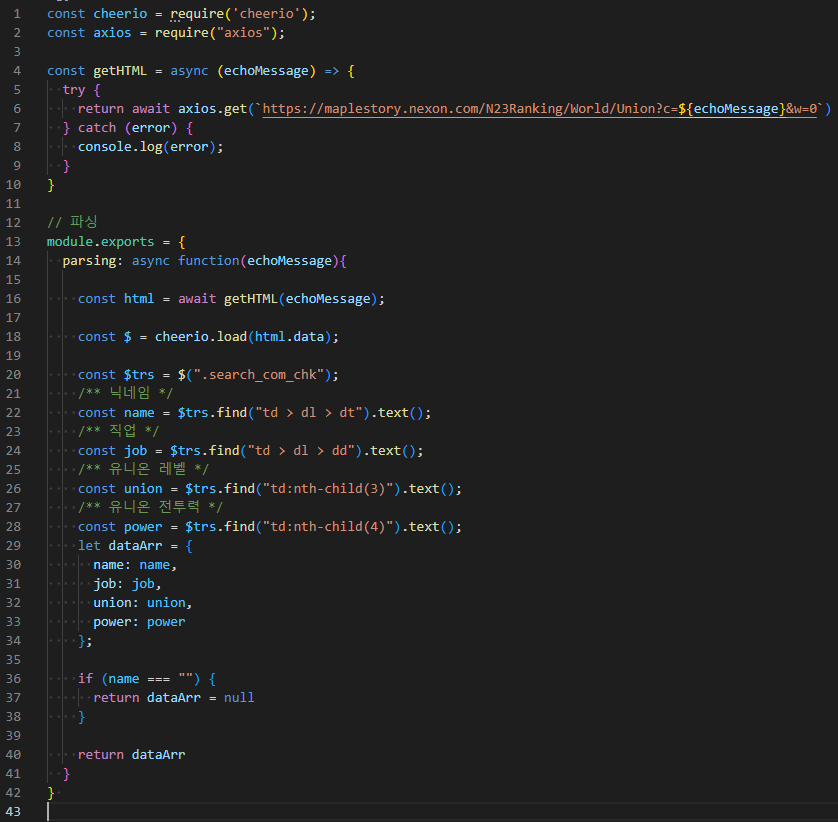Viewport: 838px width, 822px height.
Task: Click the "axios" string in the require call
Action: [247, 33]
